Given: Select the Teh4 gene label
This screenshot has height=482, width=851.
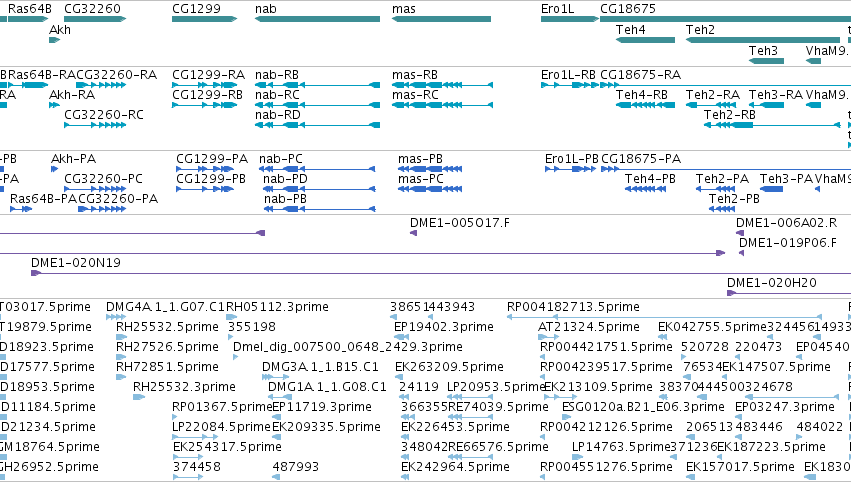Looking at the screenshot, I should pos(631,29).
